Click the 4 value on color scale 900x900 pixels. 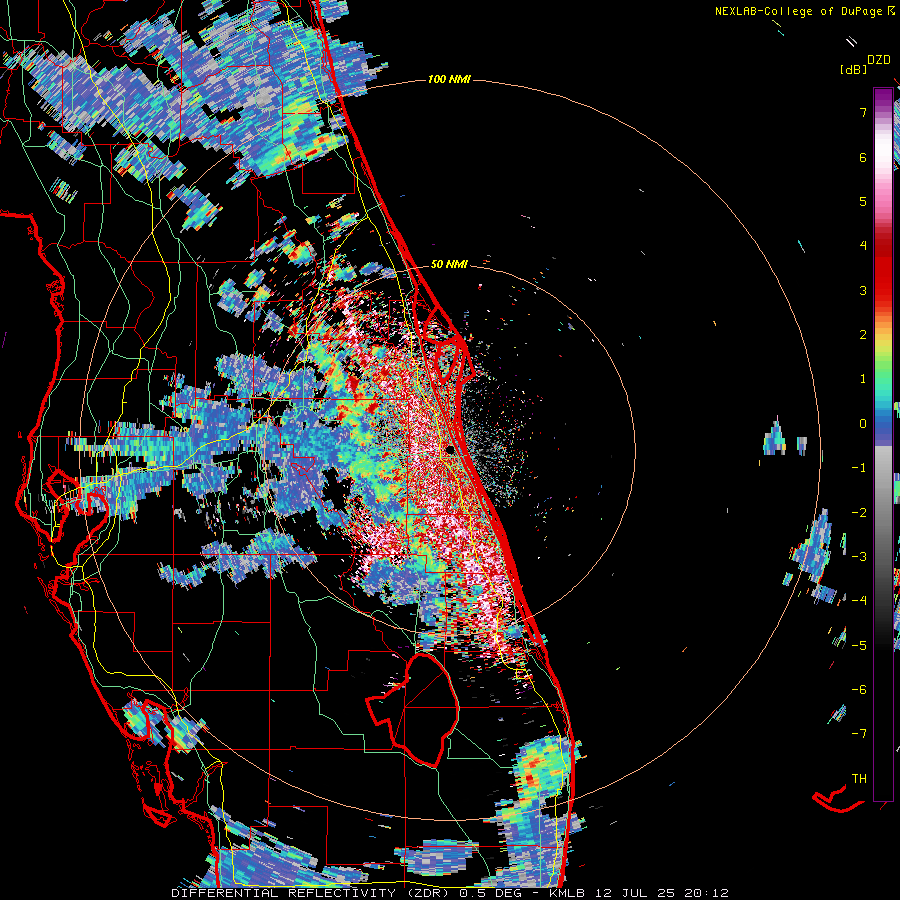pyautogui.click(x=863, y=246)
